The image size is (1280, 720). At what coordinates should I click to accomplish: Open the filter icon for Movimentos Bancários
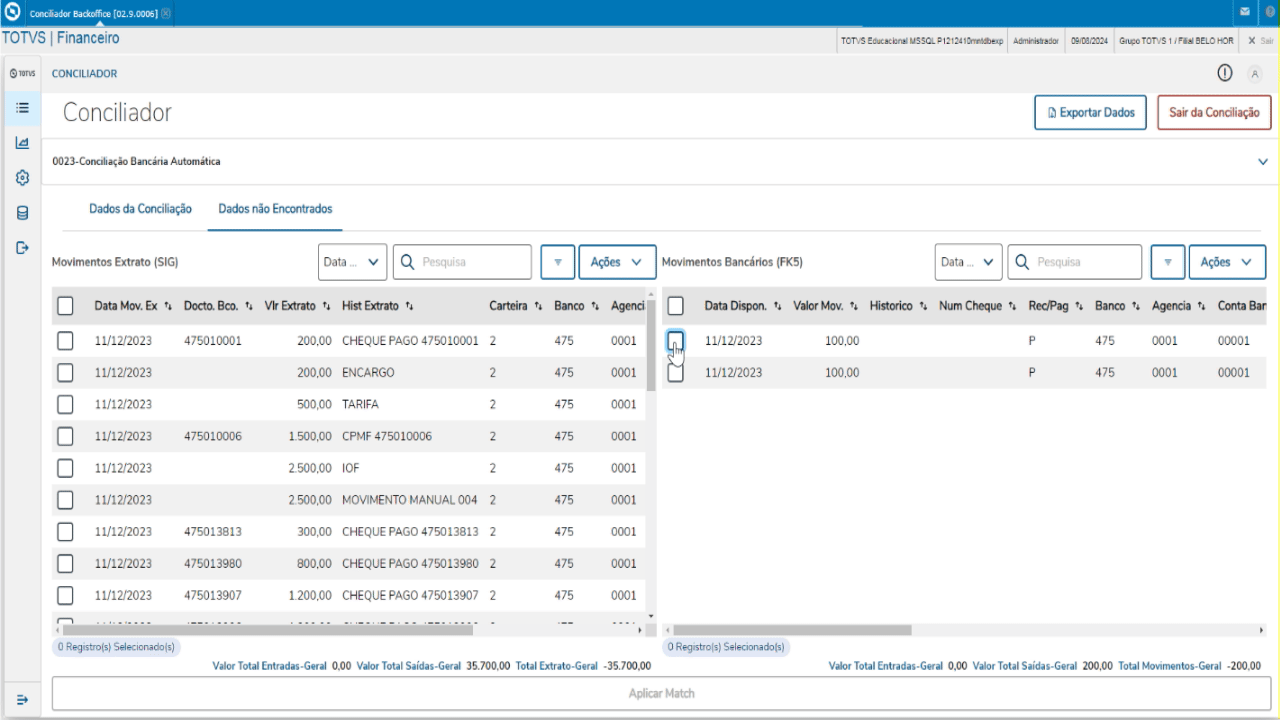click(x=1167, y=262)
